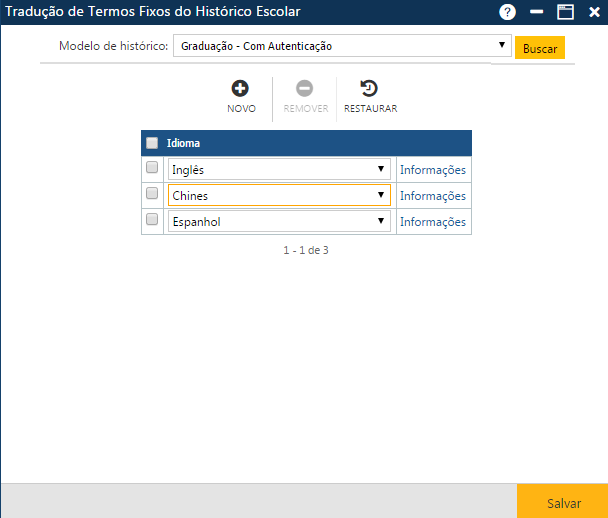Check the Inglês row checkbox
The image size is (608, 518).
152,168
